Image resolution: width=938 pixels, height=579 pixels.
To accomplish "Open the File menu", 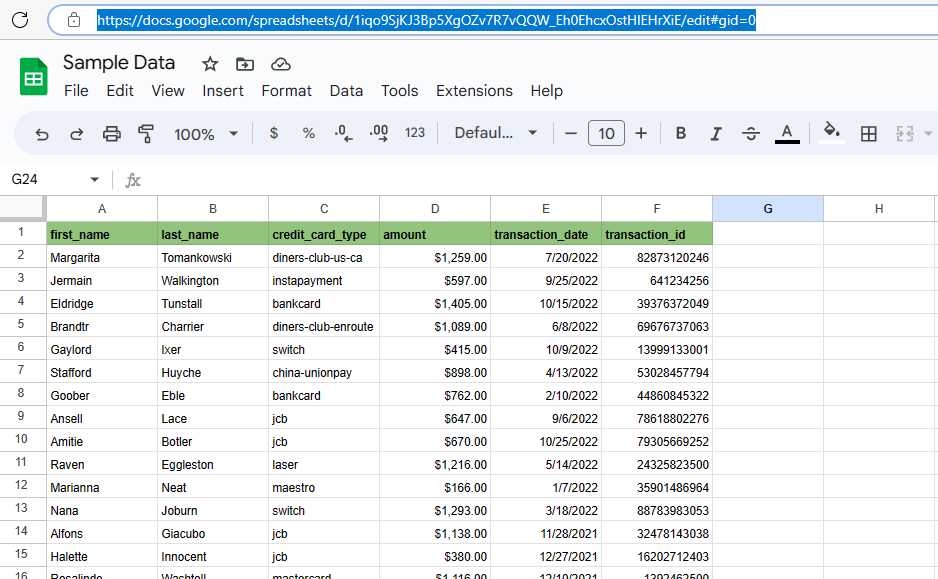I will tap(76, 91).
